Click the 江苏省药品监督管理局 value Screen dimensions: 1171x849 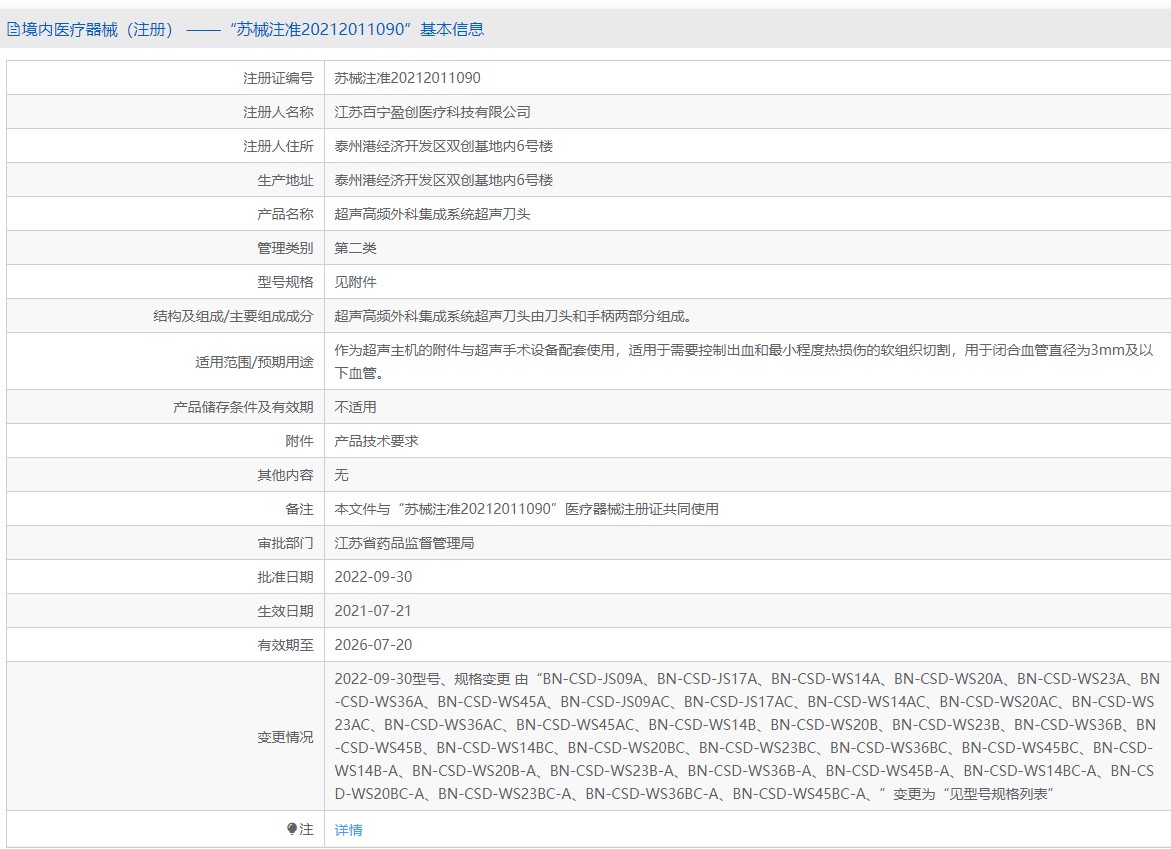pyautogui.click(x=404, y=543)
